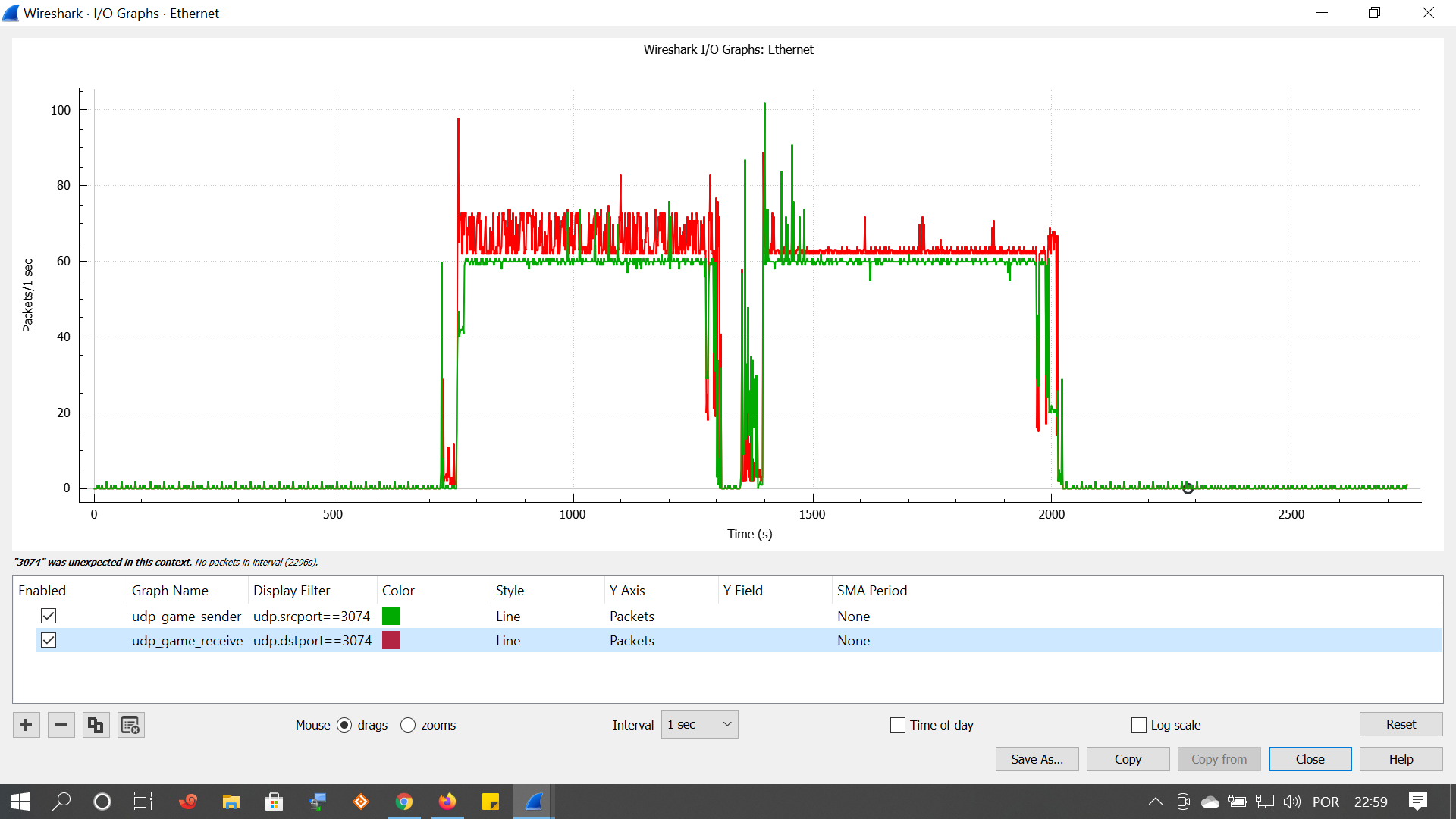
Task: Click the 22:59 clock on the taskbar
Action: (1371, 802)
